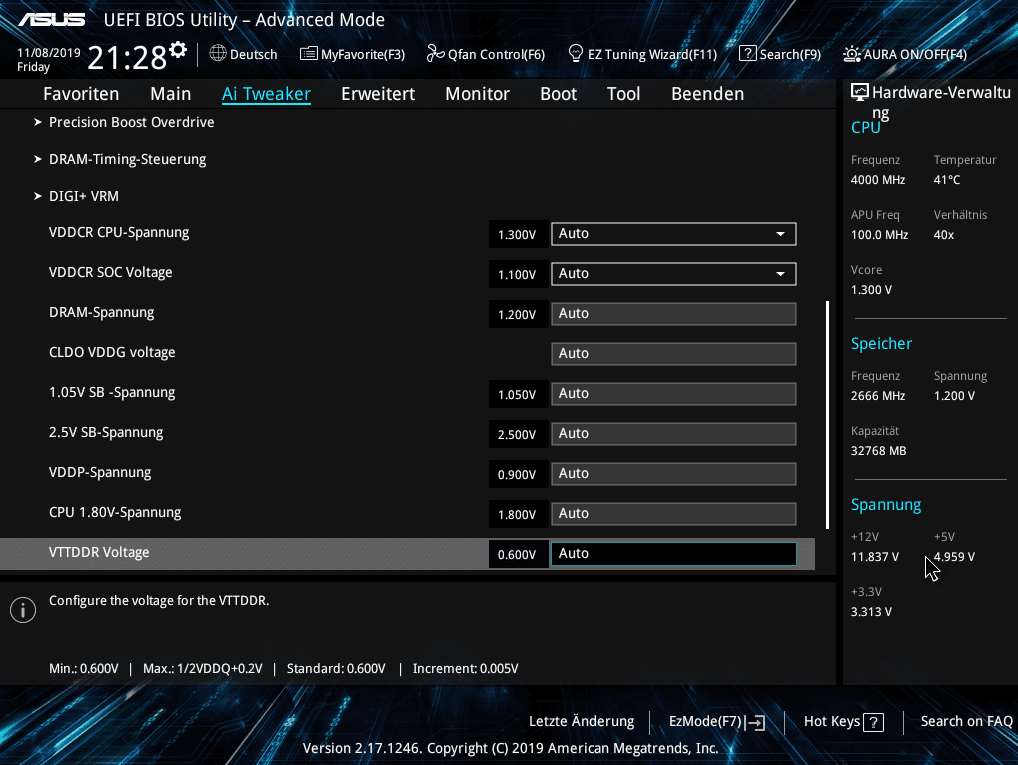Expand Precision Boost Overdrive submenu
Screen dimensions: 1018x765
(x=131, y=122)
